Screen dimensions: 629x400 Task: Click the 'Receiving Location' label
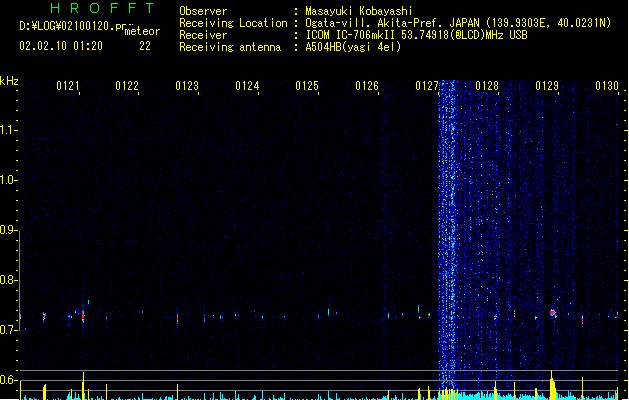click(233, 23)
